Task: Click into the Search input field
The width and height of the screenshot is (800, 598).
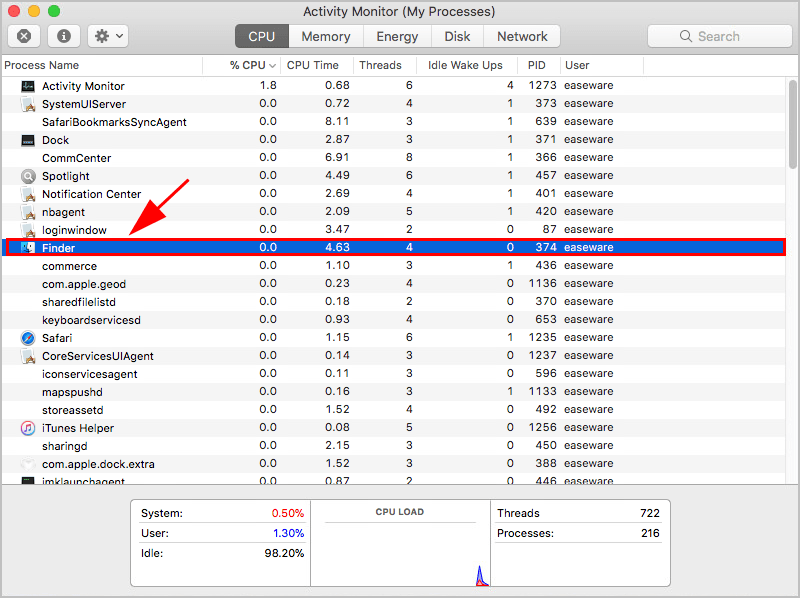Action: coord(719,36)
